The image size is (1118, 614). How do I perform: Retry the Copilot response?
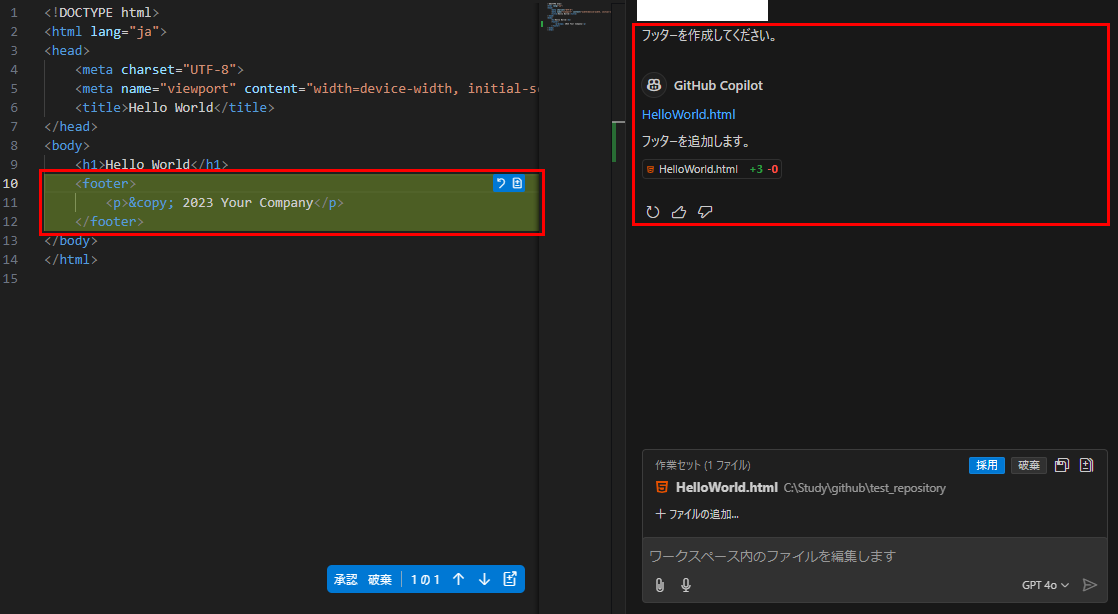[652, 212]
